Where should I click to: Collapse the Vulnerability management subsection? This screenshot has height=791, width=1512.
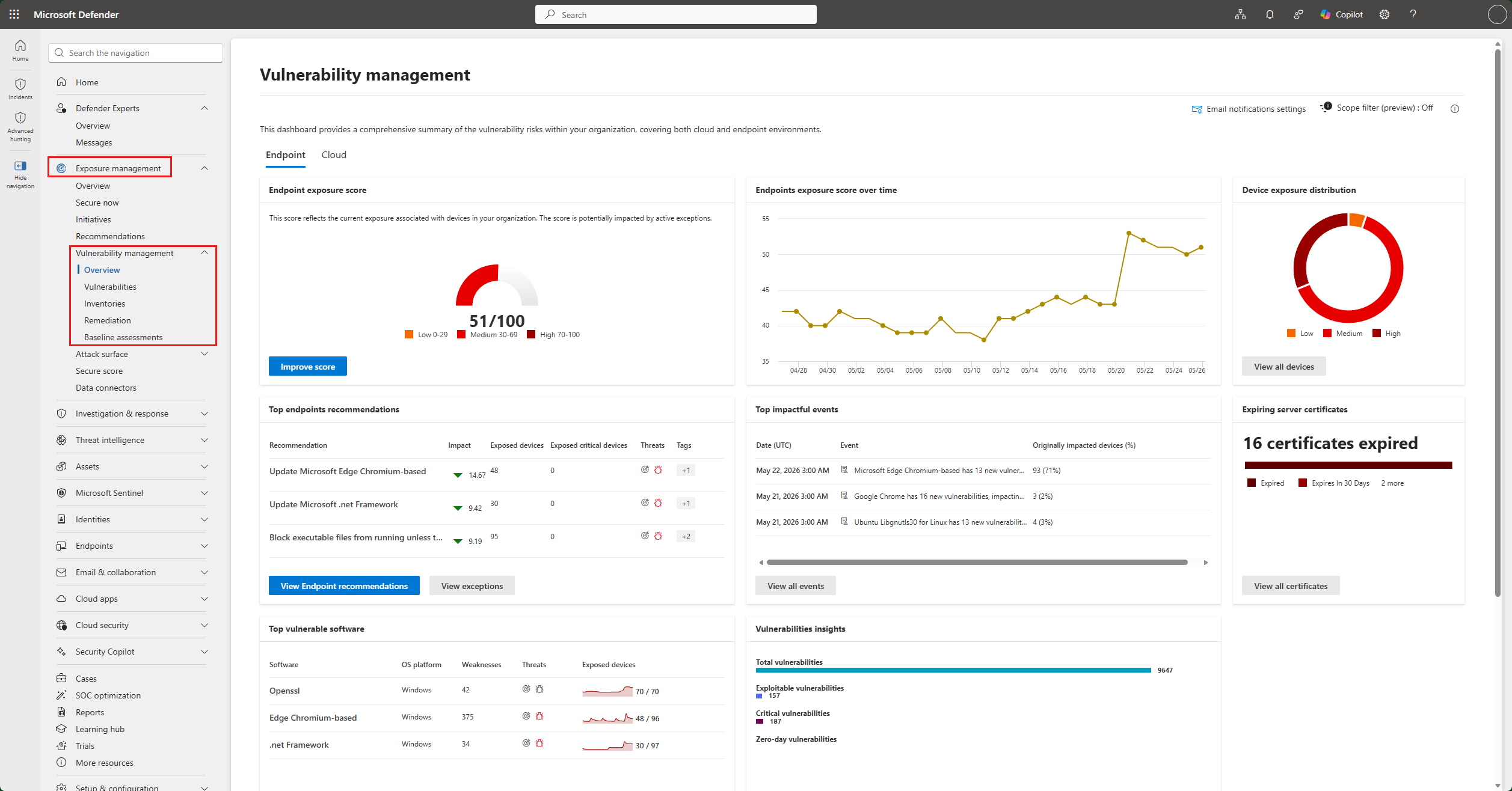point(204,252)
